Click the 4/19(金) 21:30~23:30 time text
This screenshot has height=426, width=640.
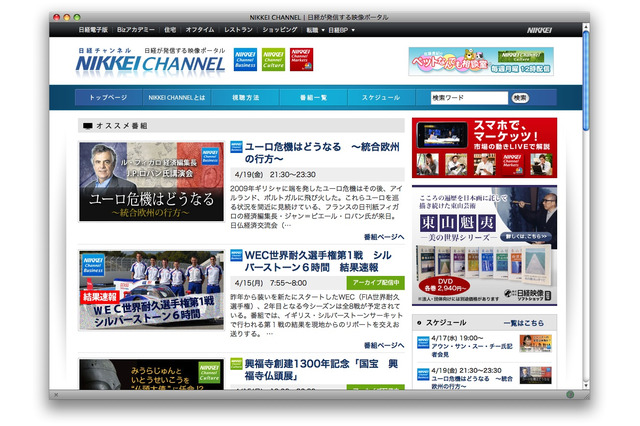(x=275, y=175)
